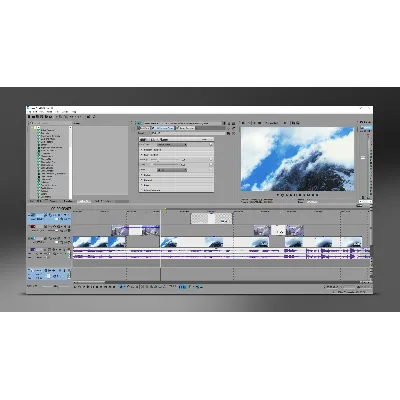Switch to the Media Generators tab

[103, 201]
